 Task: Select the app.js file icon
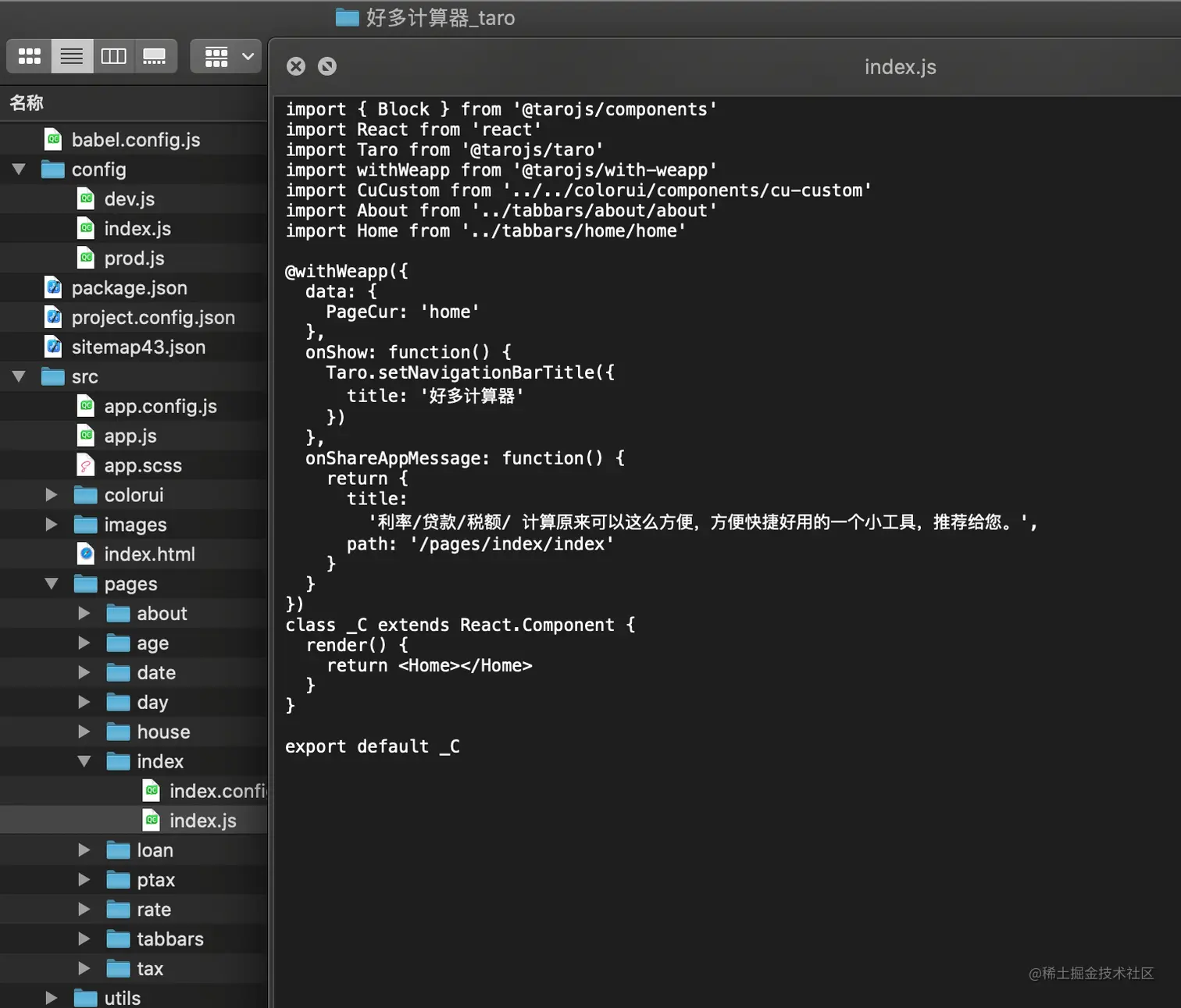tap(86, 436)
